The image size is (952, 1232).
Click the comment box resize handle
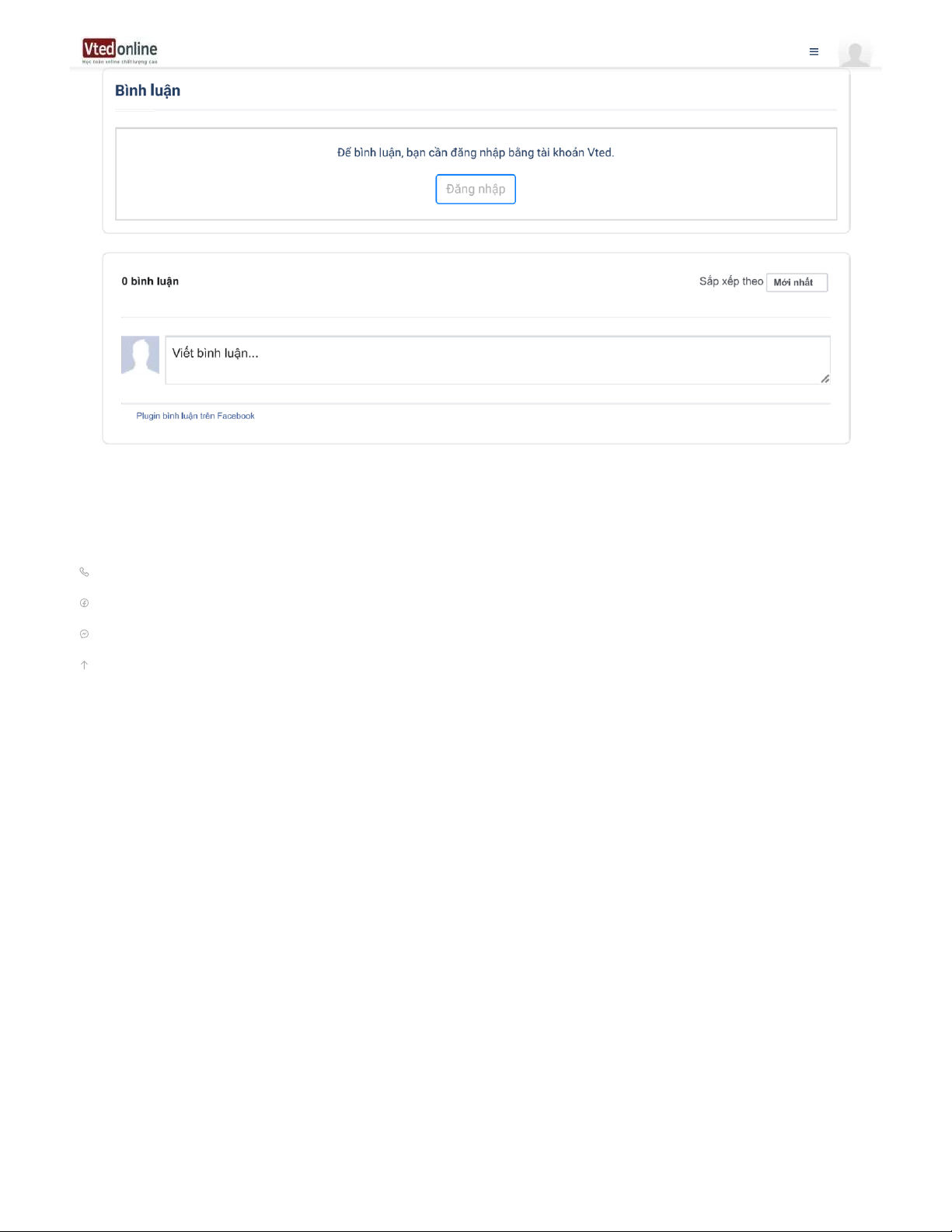coord(825,379)
